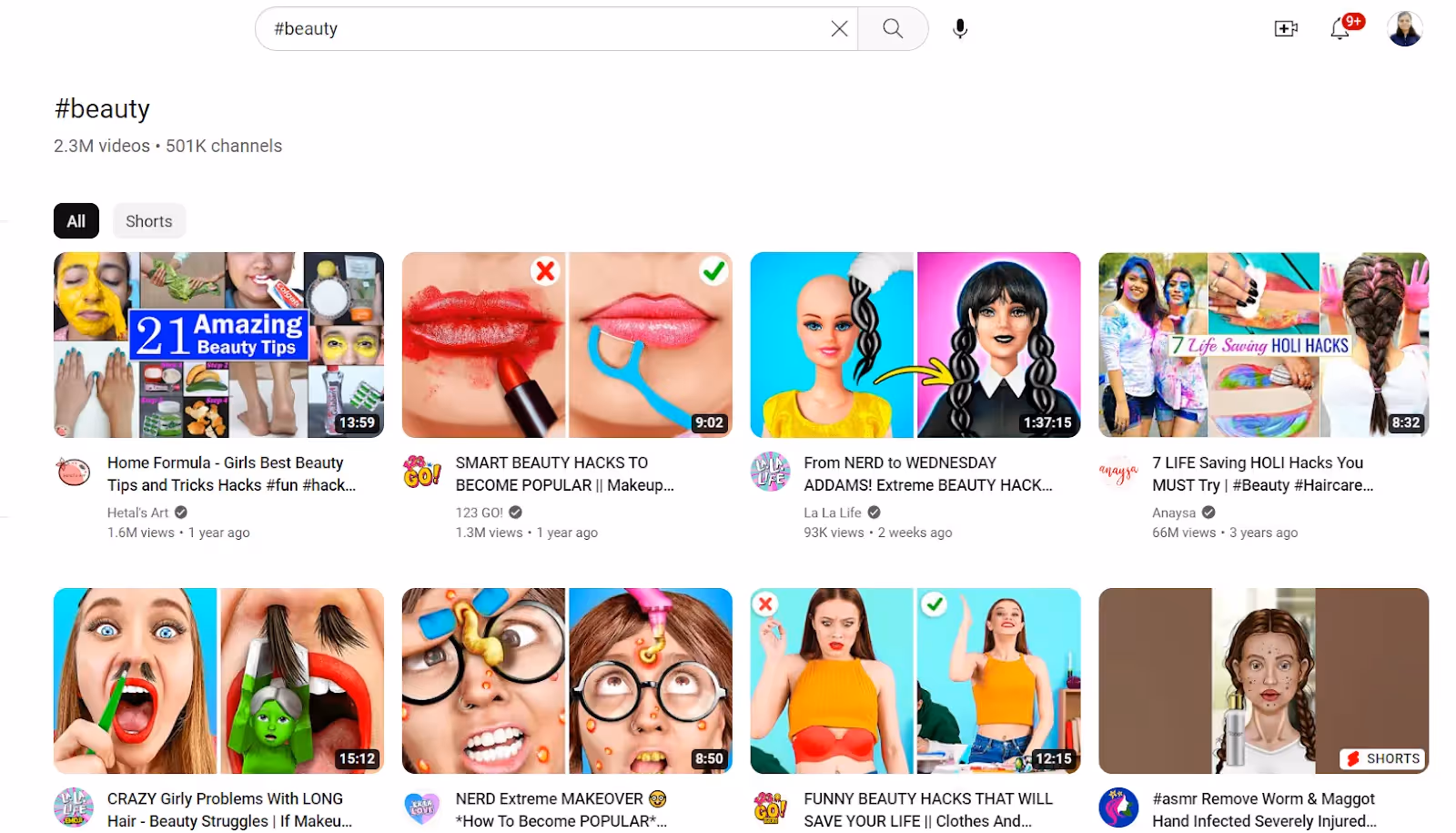Viewport: 1456px width, 833px height.
Task: Open the notifications bell
Action: point(1340,29)
